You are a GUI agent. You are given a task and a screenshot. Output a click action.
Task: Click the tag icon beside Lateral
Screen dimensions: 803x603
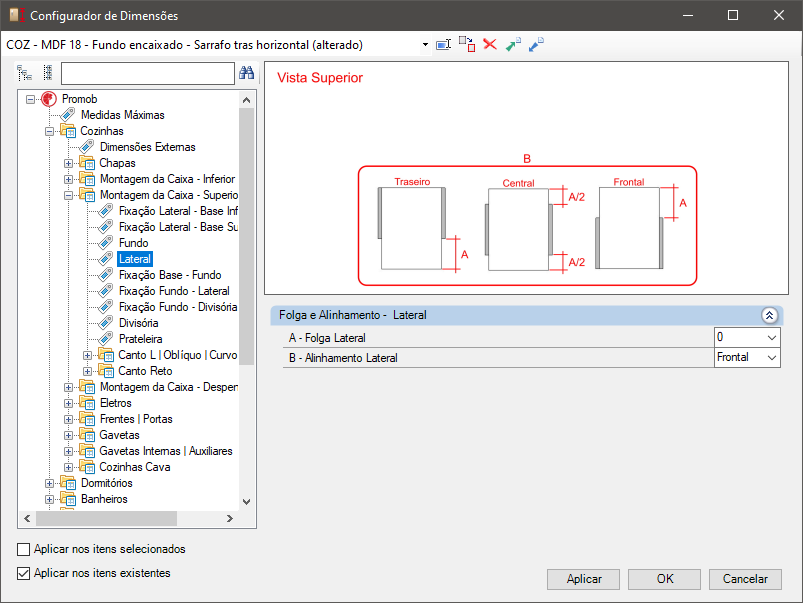pos(105,259)
